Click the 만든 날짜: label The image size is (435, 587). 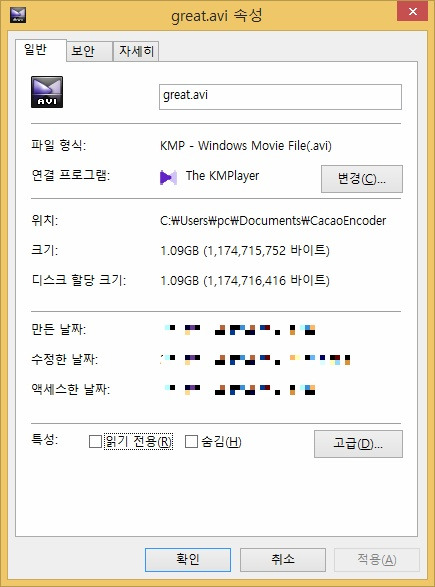click(x=58, y=329)
